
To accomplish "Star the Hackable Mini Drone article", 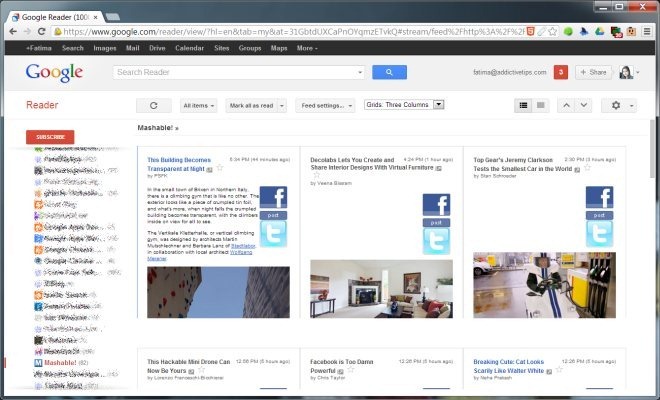I will (201, 370).
